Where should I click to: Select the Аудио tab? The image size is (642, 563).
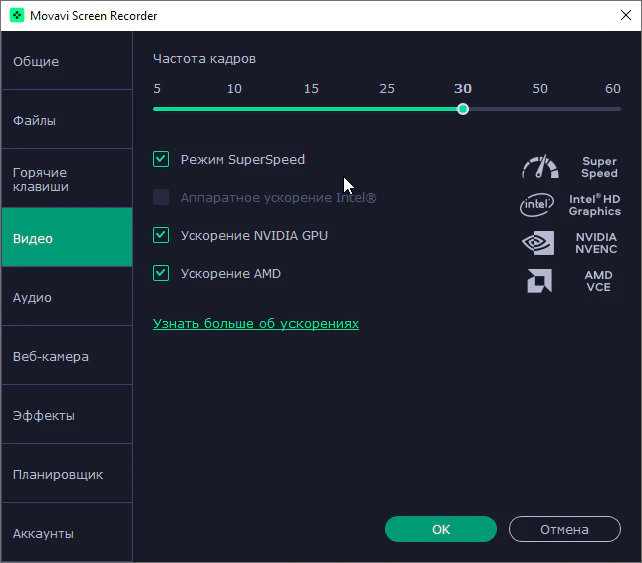click(x=67, y=297)
